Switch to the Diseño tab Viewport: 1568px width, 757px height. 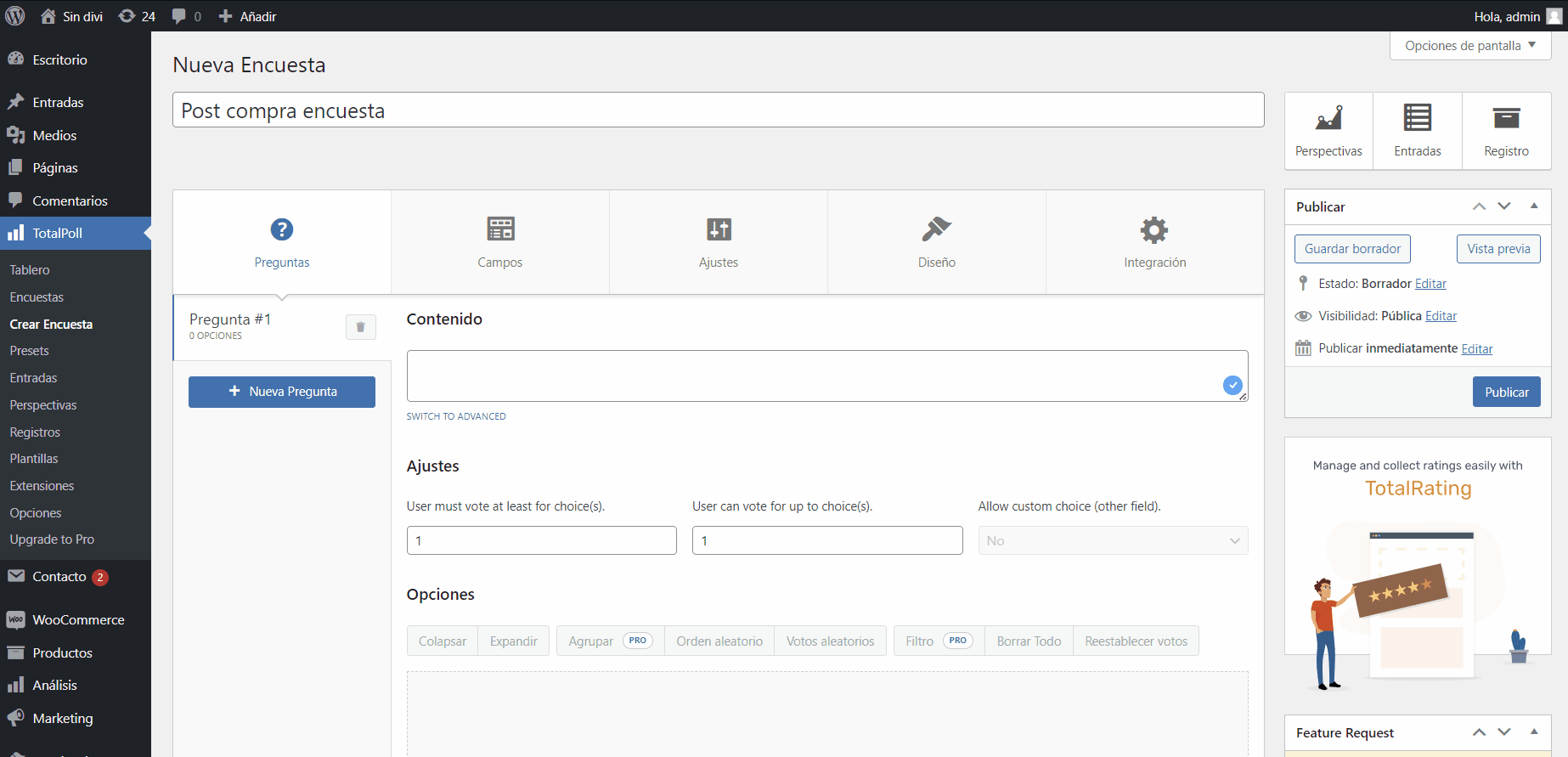pyautogui.click(x=936, y=242)
